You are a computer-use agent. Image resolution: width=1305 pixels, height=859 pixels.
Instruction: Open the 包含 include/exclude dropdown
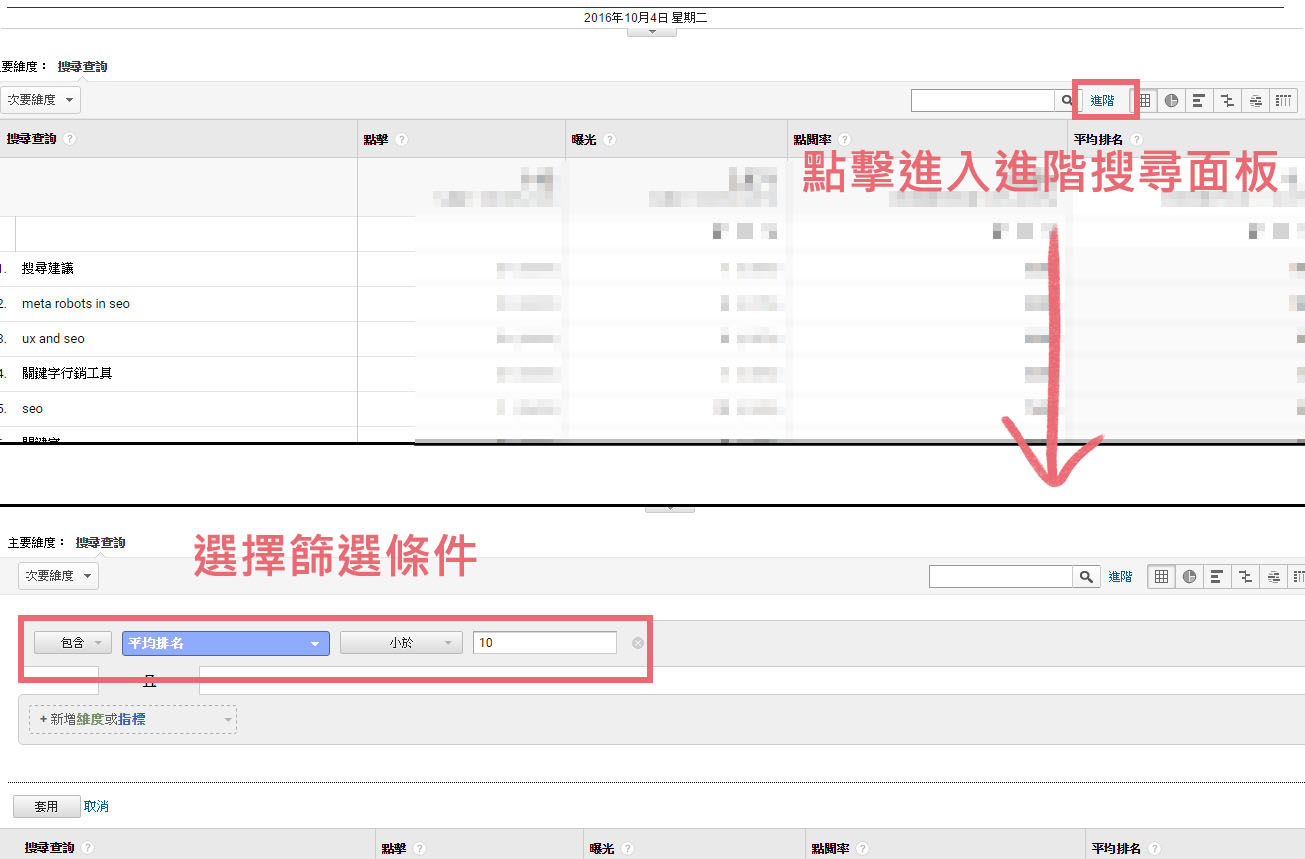coord(72,643)
